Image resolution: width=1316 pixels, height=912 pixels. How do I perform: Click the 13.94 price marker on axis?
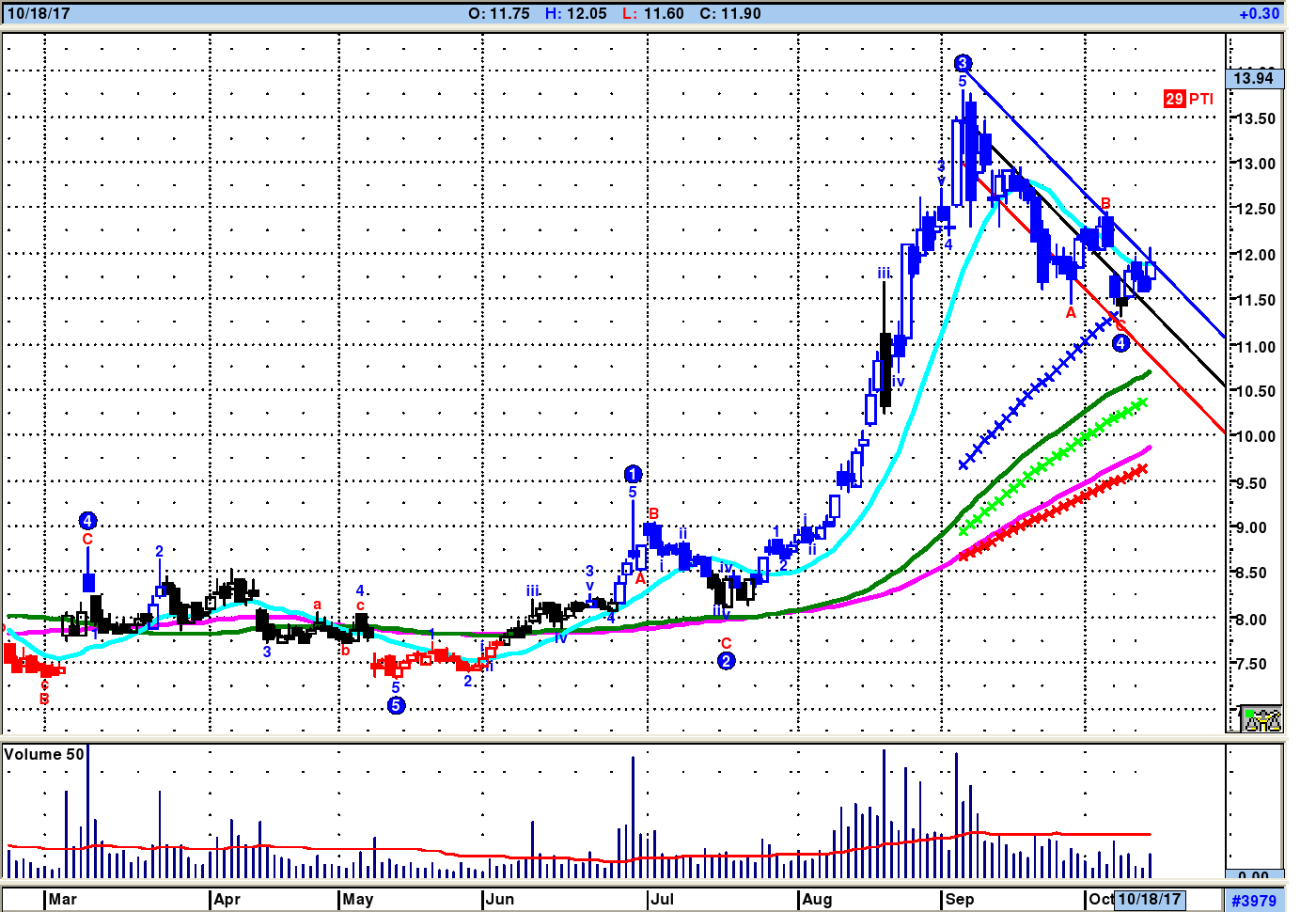click(1254, 79)
